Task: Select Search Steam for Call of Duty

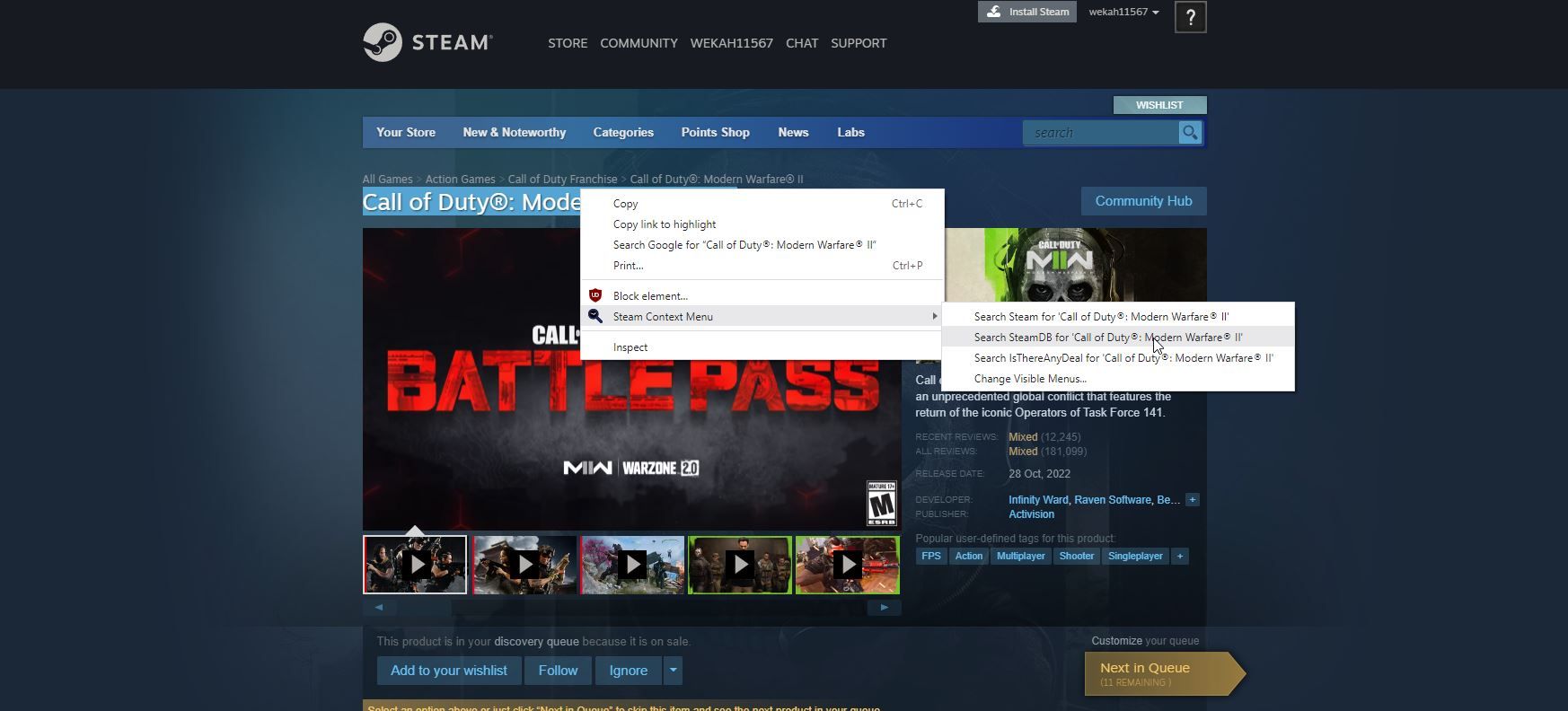Action: (x=1118, y=317)
